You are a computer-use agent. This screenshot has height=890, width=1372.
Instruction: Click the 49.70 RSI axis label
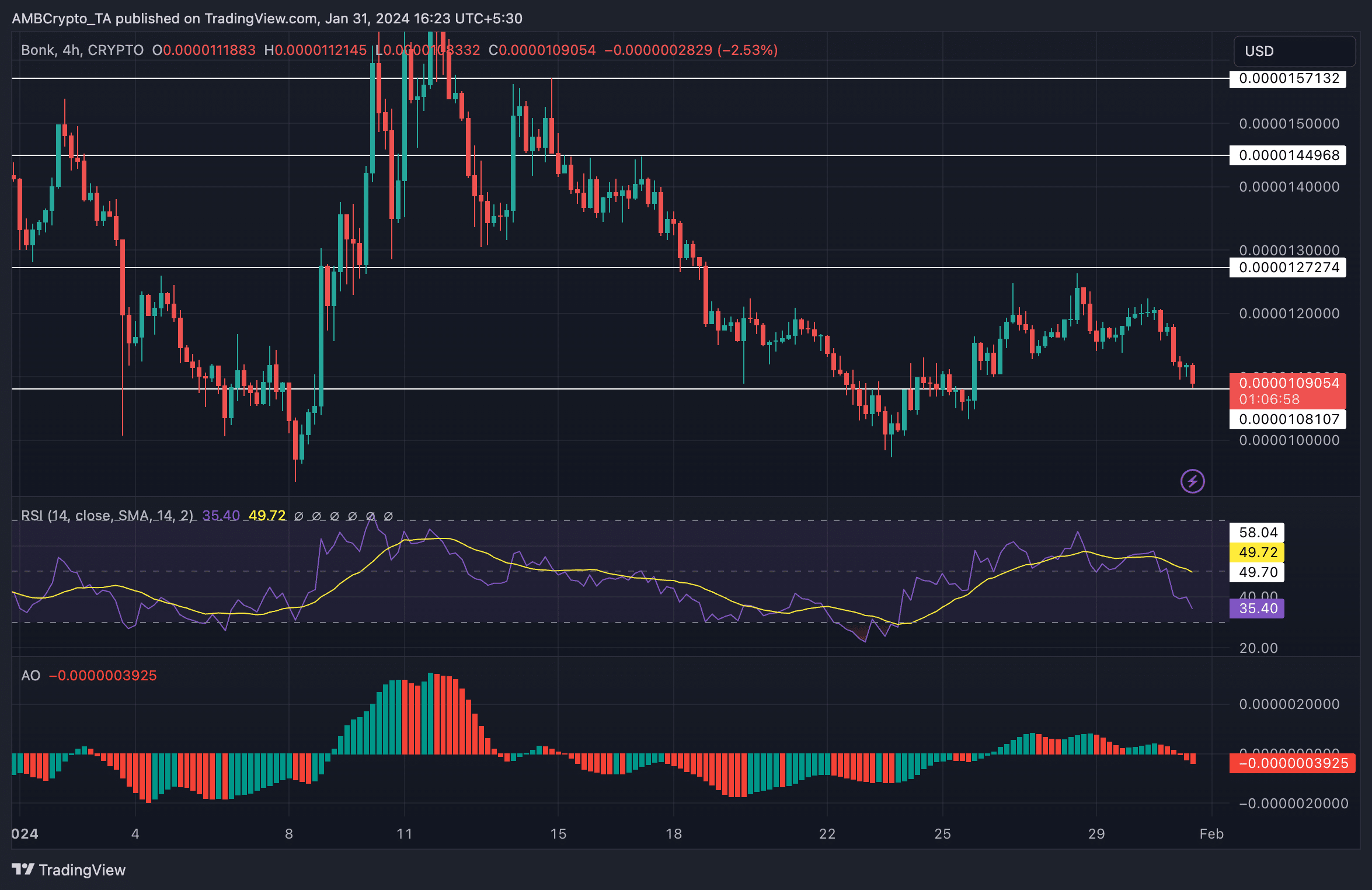(1257, 572)
